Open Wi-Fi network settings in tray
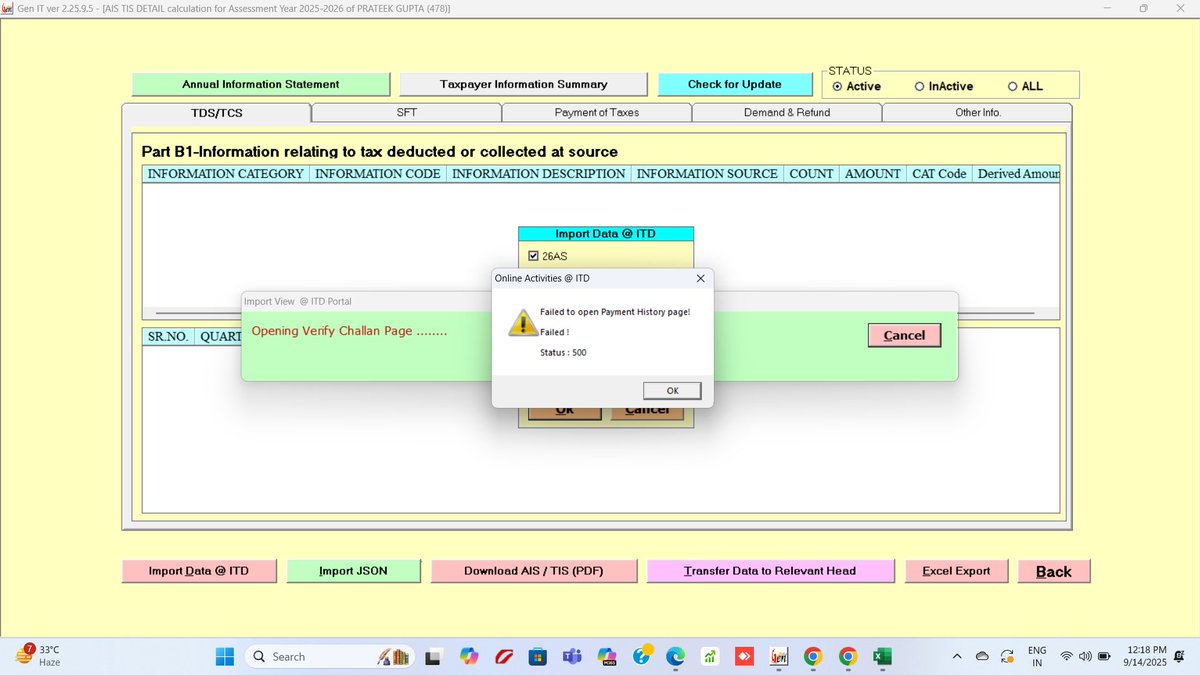Viewport: 1200px width, 675px height. [1067, 657]
